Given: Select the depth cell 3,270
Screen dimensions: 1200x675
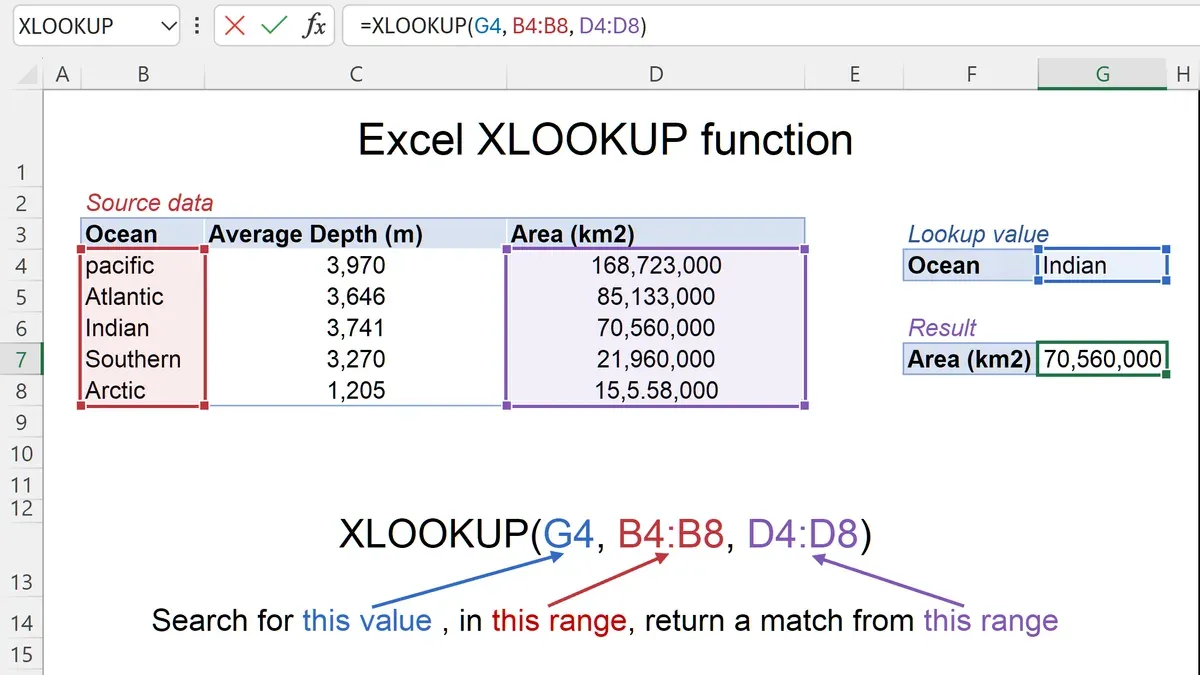Looking at the screenshot, I should (x=356, y=359).
